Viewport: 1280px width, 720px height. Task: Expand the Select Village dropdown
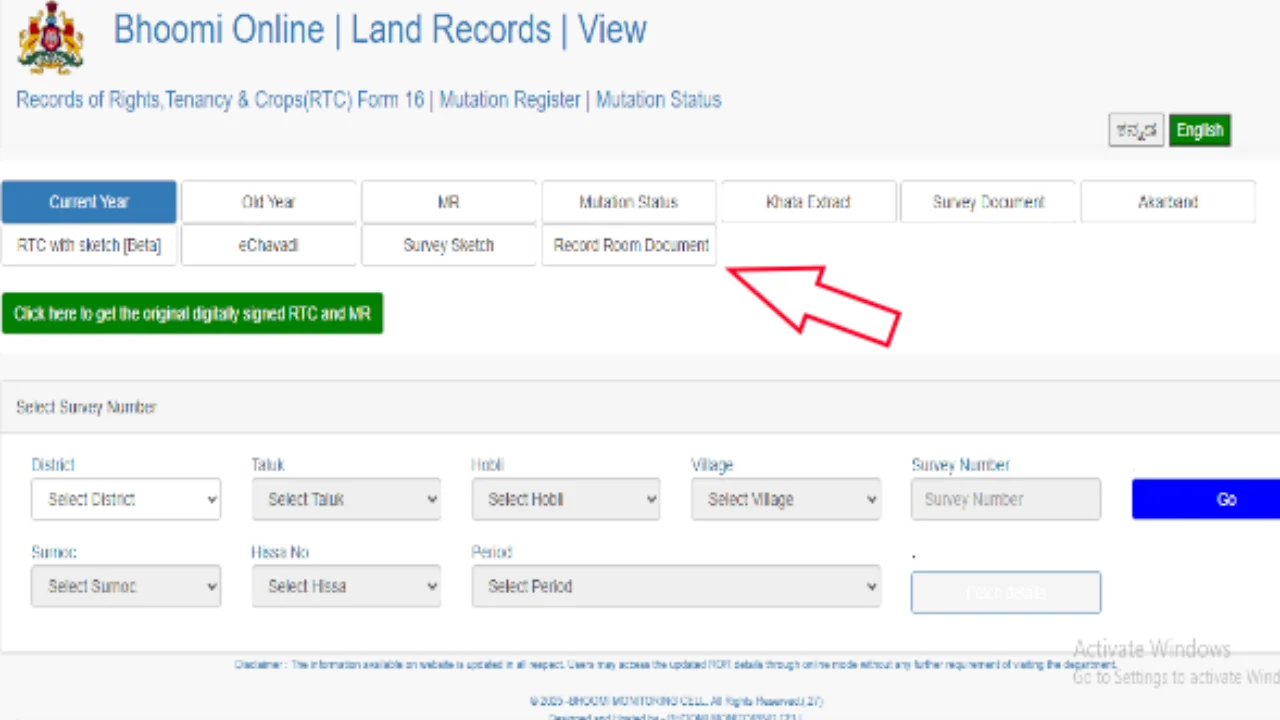point(786,499)
